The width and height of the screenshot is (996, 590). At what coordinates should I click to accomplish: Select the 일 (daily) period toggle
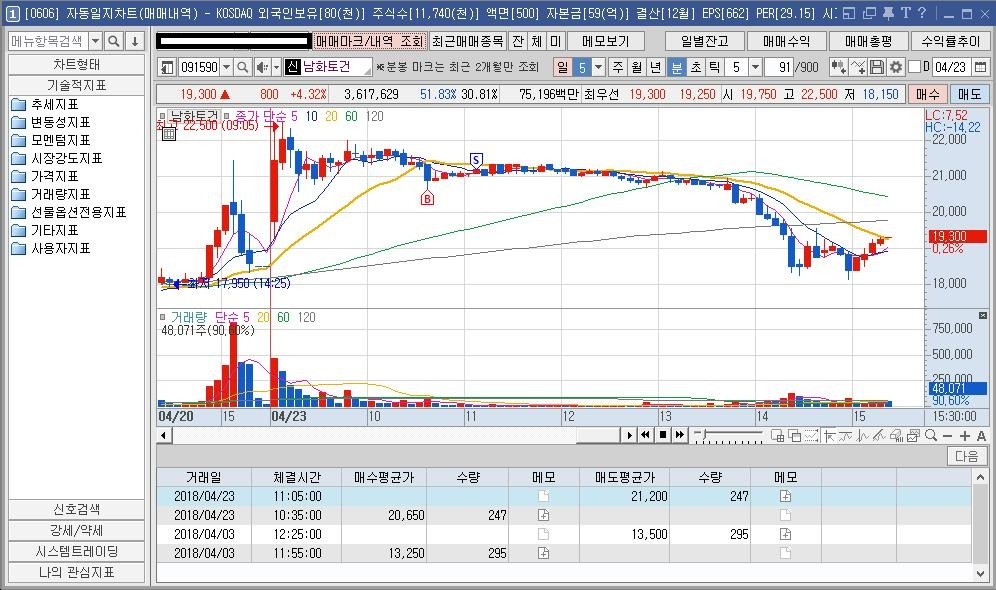563,67
